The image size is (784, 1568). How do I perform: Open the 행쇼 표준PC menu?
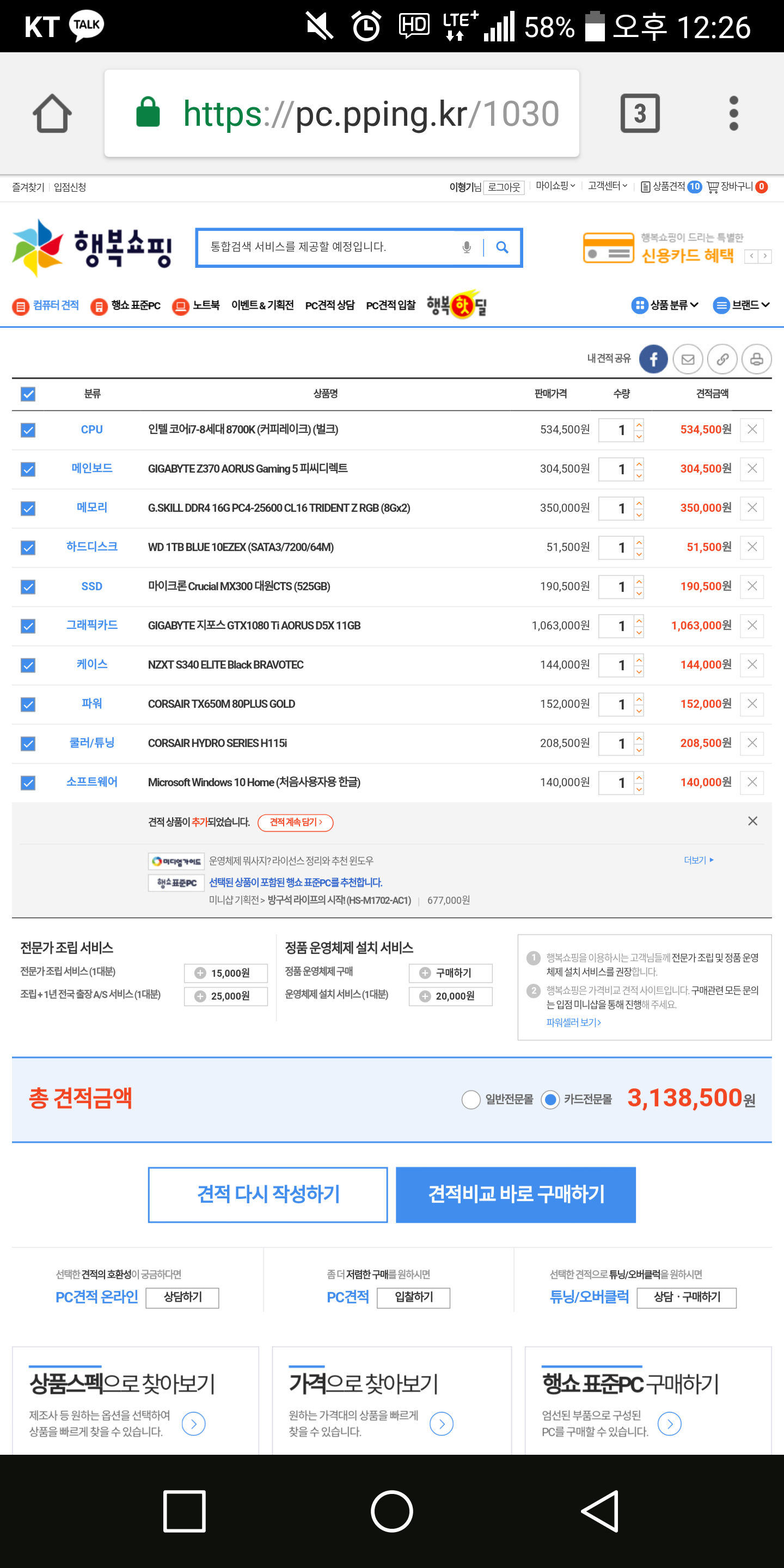coord(125,305)
